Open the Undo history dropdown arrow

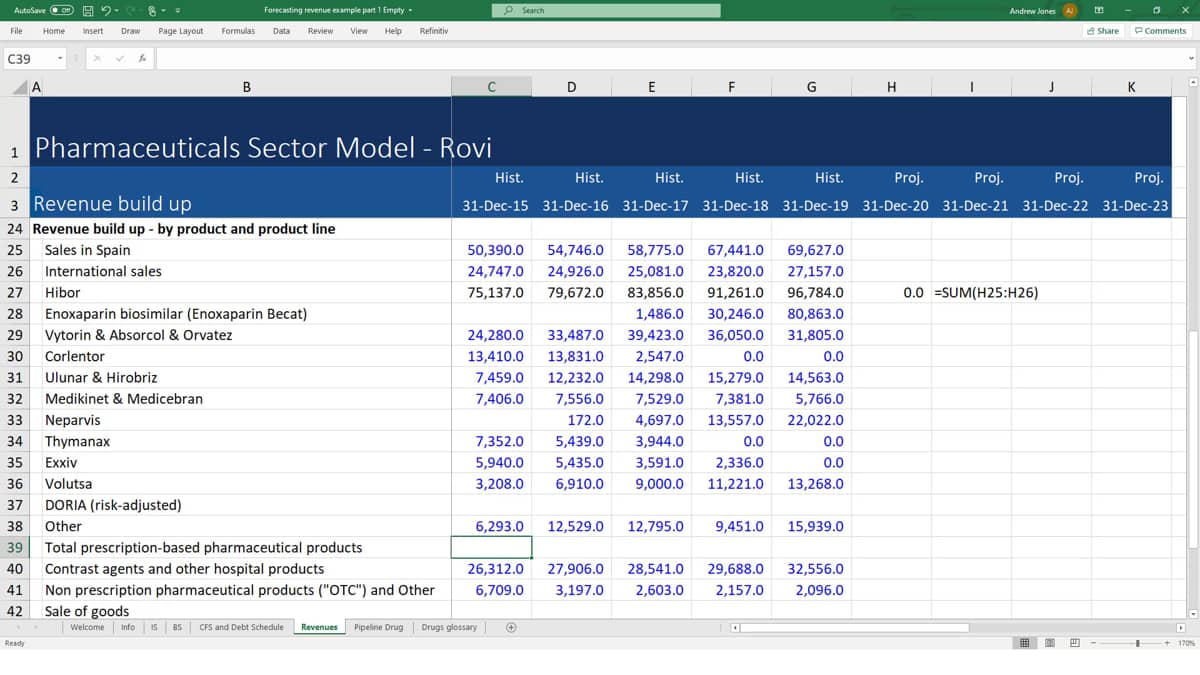coord(116,10)
